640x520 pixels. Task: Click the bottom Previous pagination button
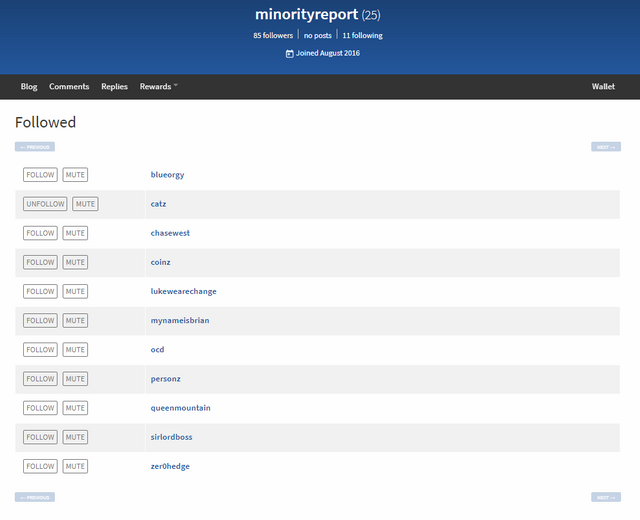35,497
